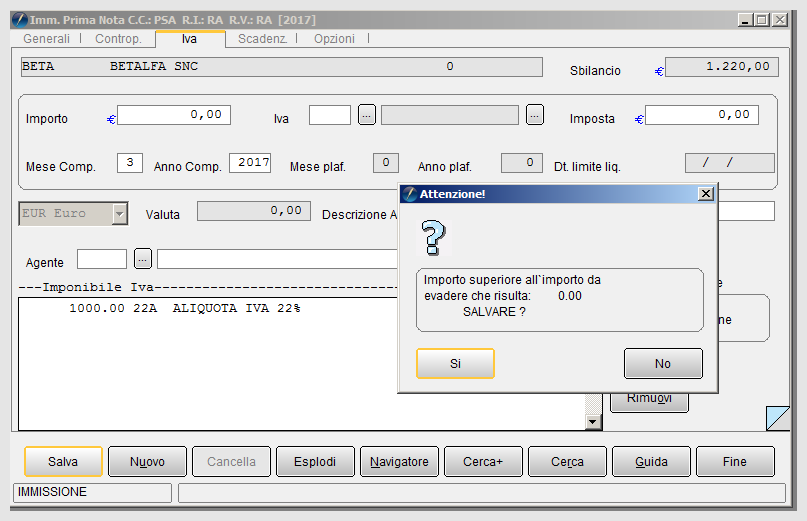Minimize the Prima Nota window

(x=745, y=20)
